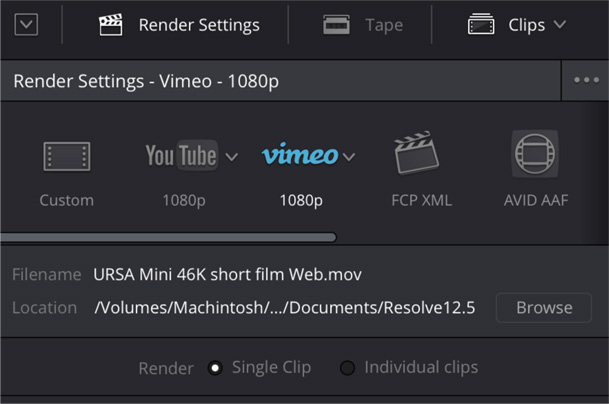
Task: Open the three-dot options menu
Action: [x=586, y=81]
